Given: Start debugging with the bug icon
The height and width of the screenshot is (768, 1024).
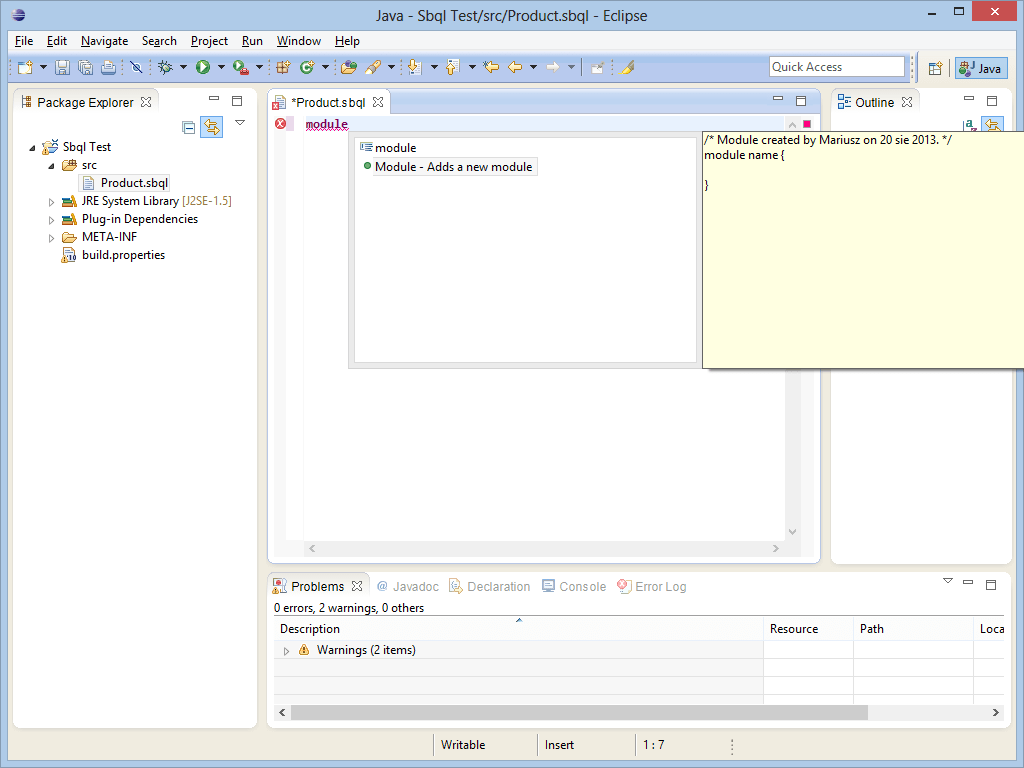Looking at the screenshot, I should tap(165, 67).
